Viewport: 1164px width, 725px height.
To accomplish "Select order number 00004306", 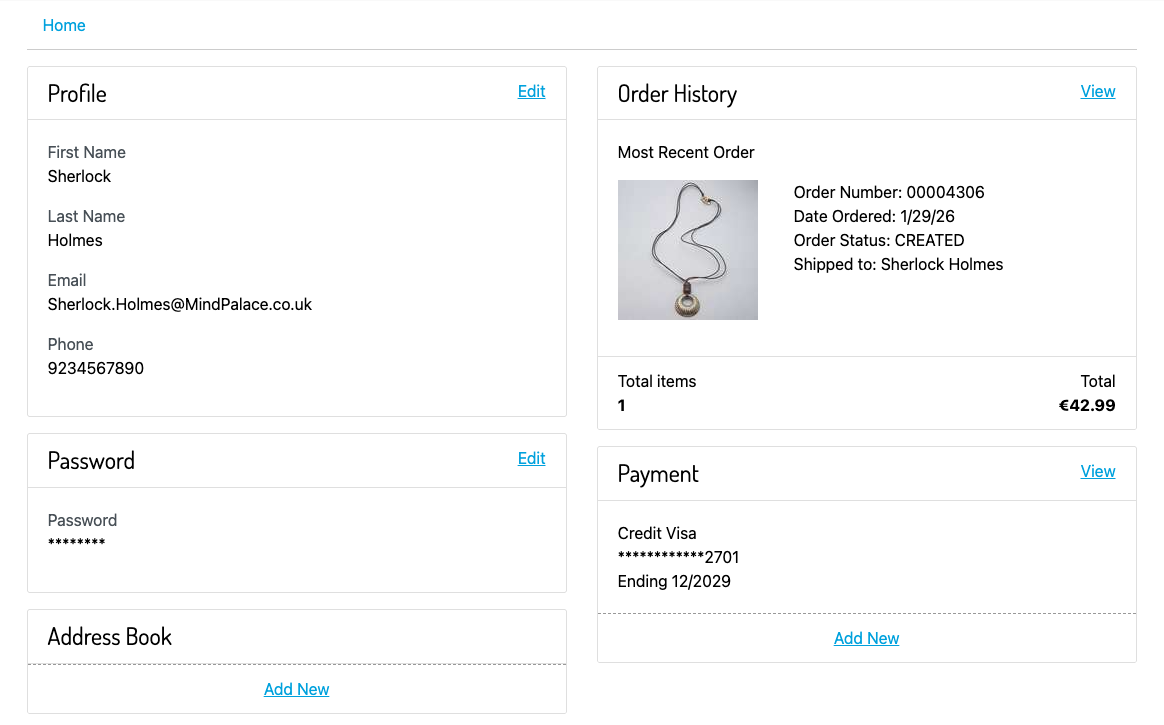I will point(888,192).
